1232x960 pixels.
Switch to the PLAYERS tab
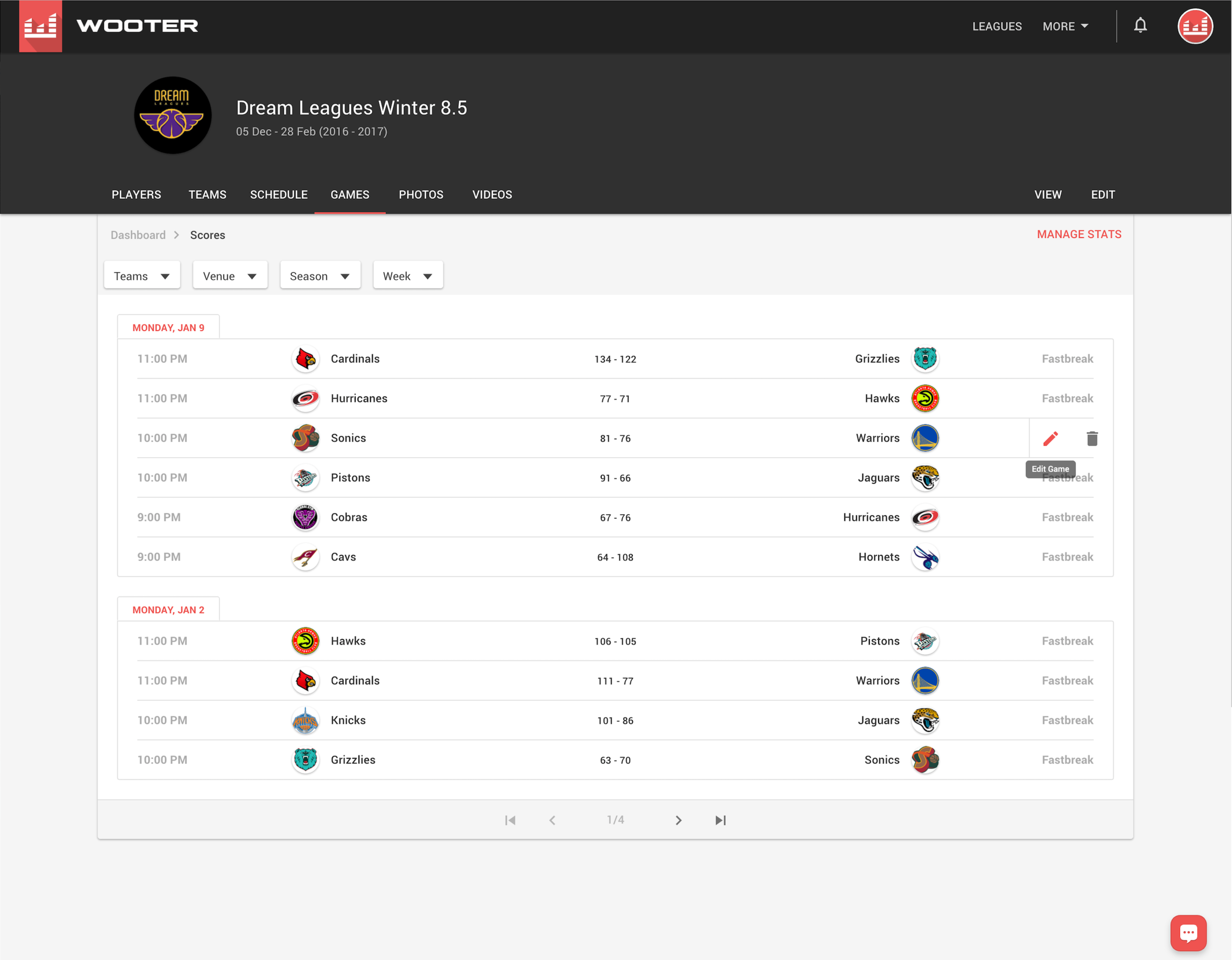[x=136, y=195]
